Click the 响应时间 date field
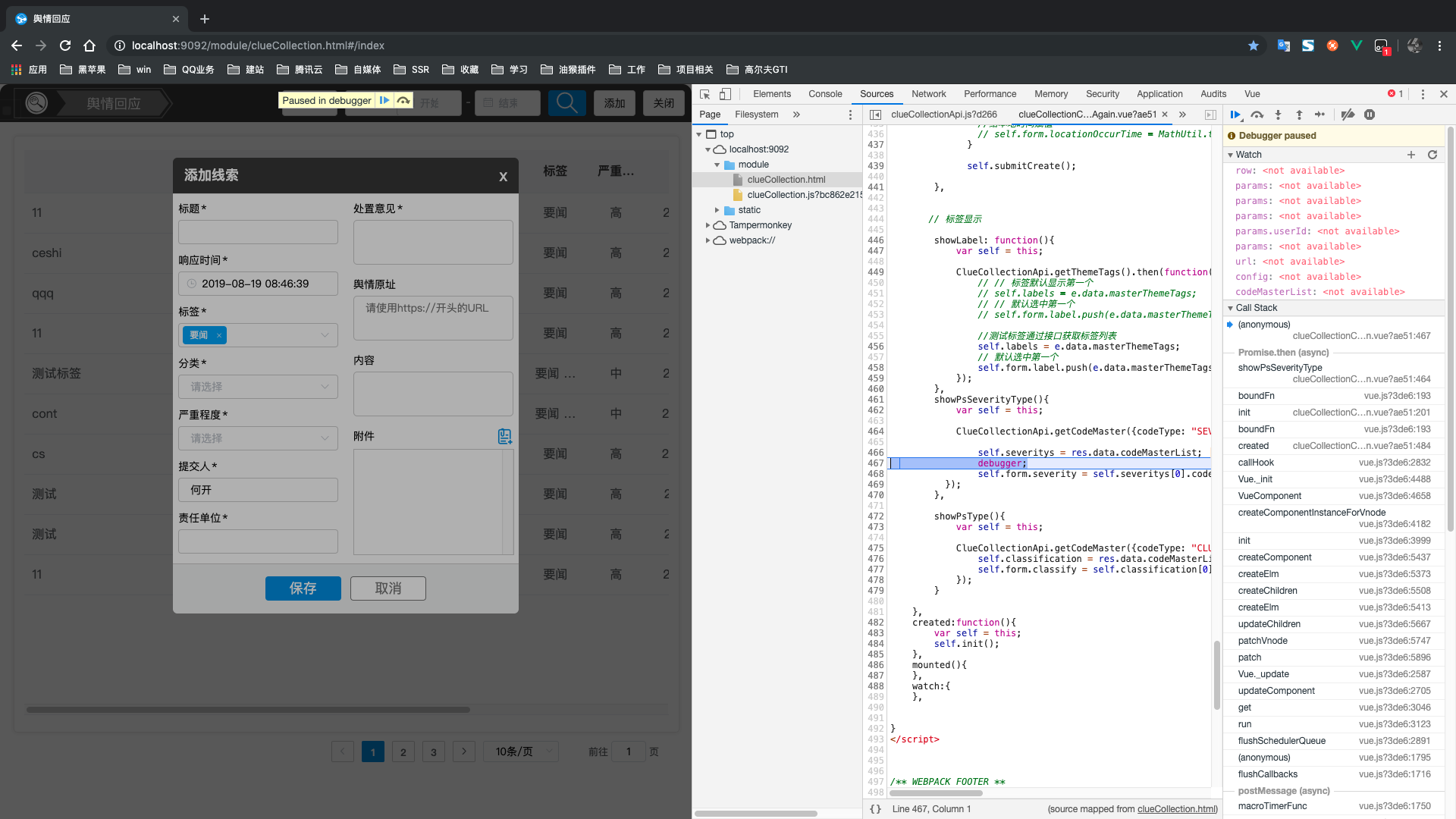Viewport: 1456px width, 819px height. pos(258,284)
